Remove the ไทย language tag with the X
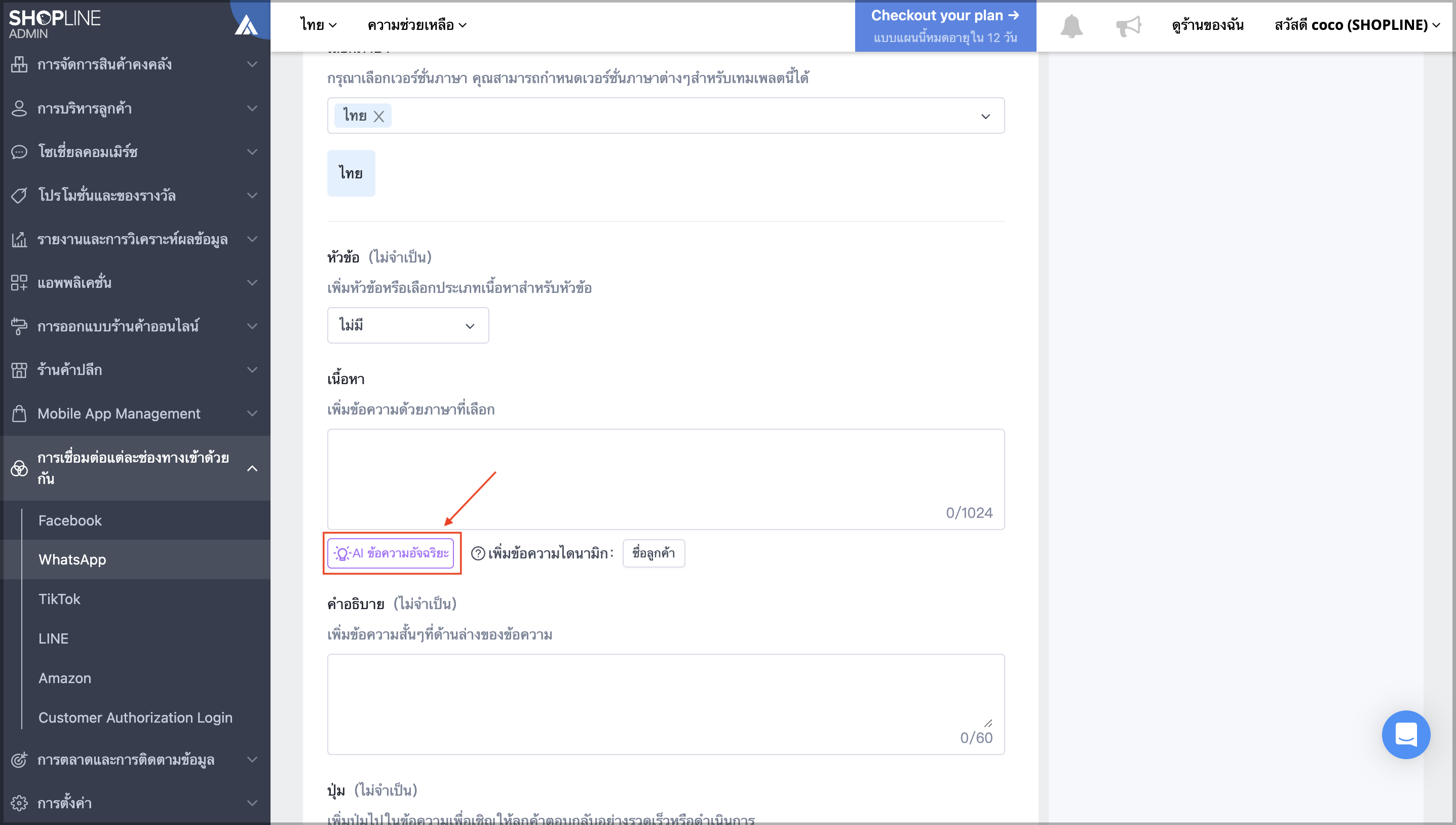 [379, 116]
